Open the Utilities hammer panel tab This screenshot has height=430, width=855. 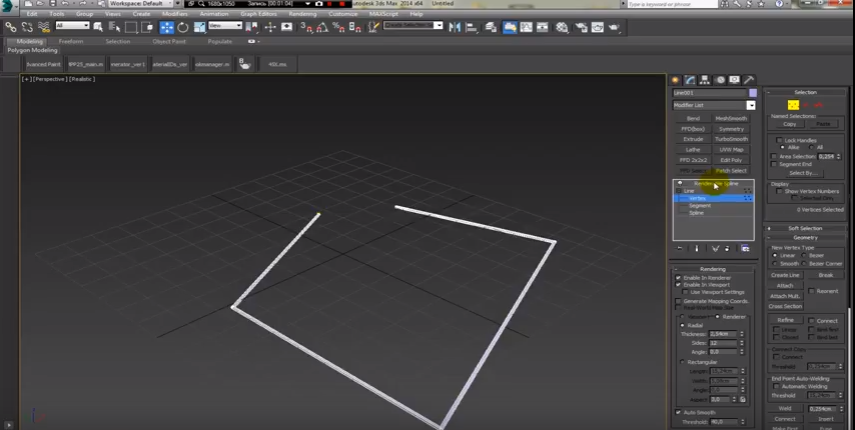(749, 80)
